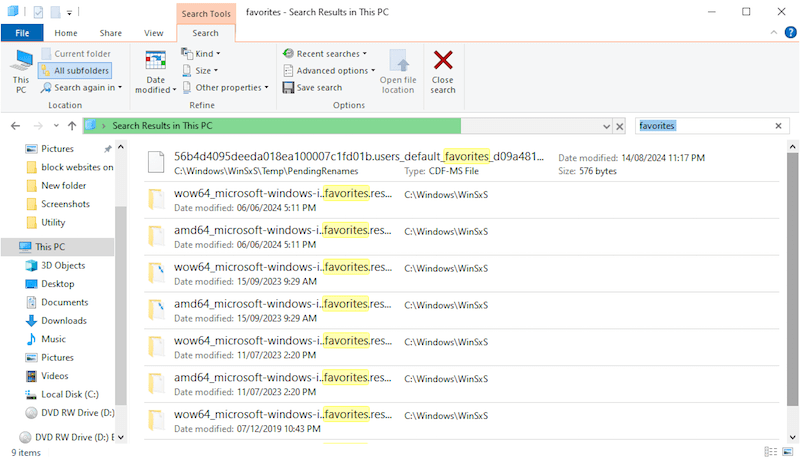Click the This PC ribbon location icon
Image resolution: width=800 pixels, height=462 pixels.
(x=21, y=71)
